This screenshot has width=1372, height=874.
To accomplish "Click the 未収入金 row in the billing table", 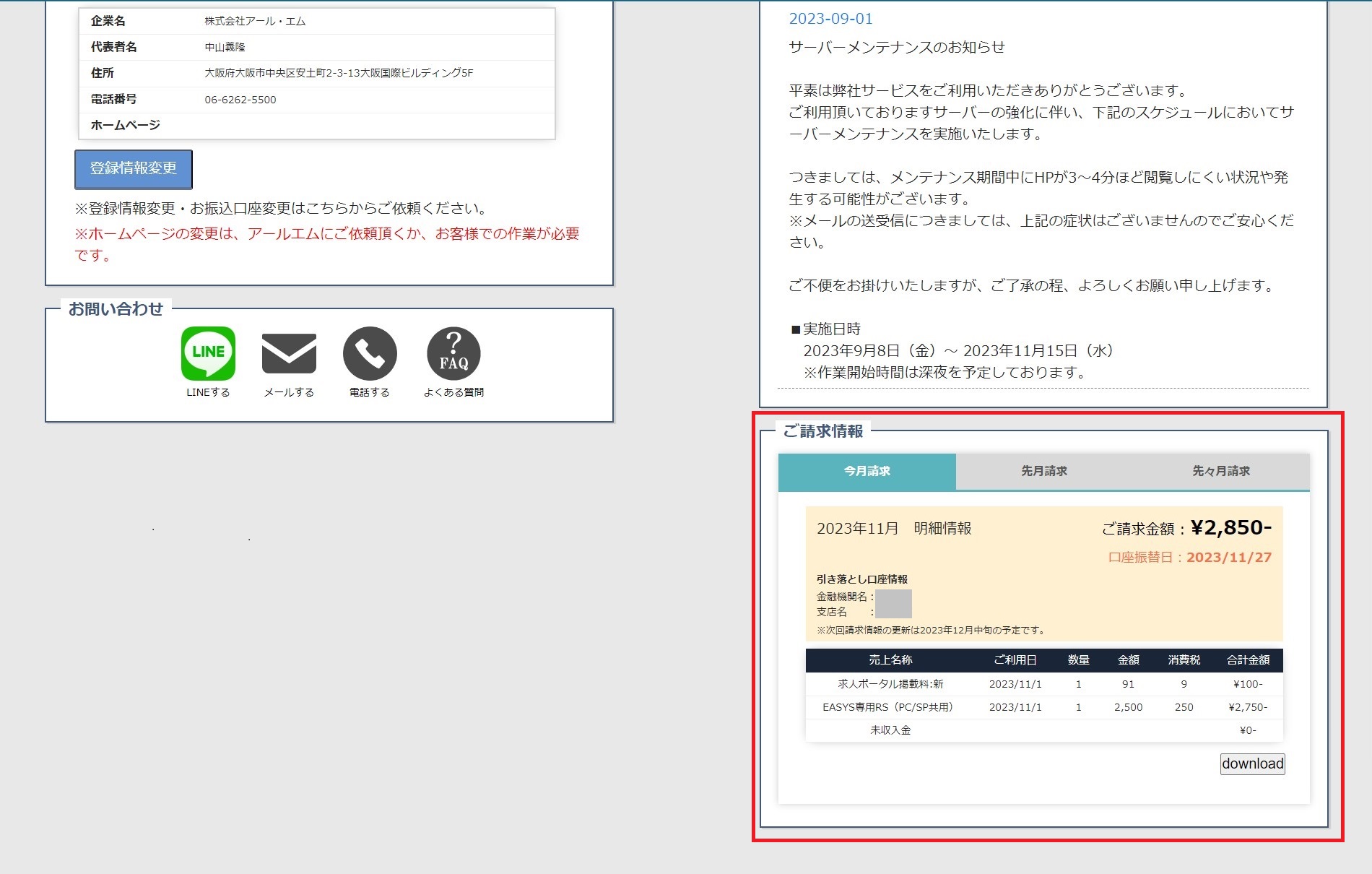I will pos(890,730).
